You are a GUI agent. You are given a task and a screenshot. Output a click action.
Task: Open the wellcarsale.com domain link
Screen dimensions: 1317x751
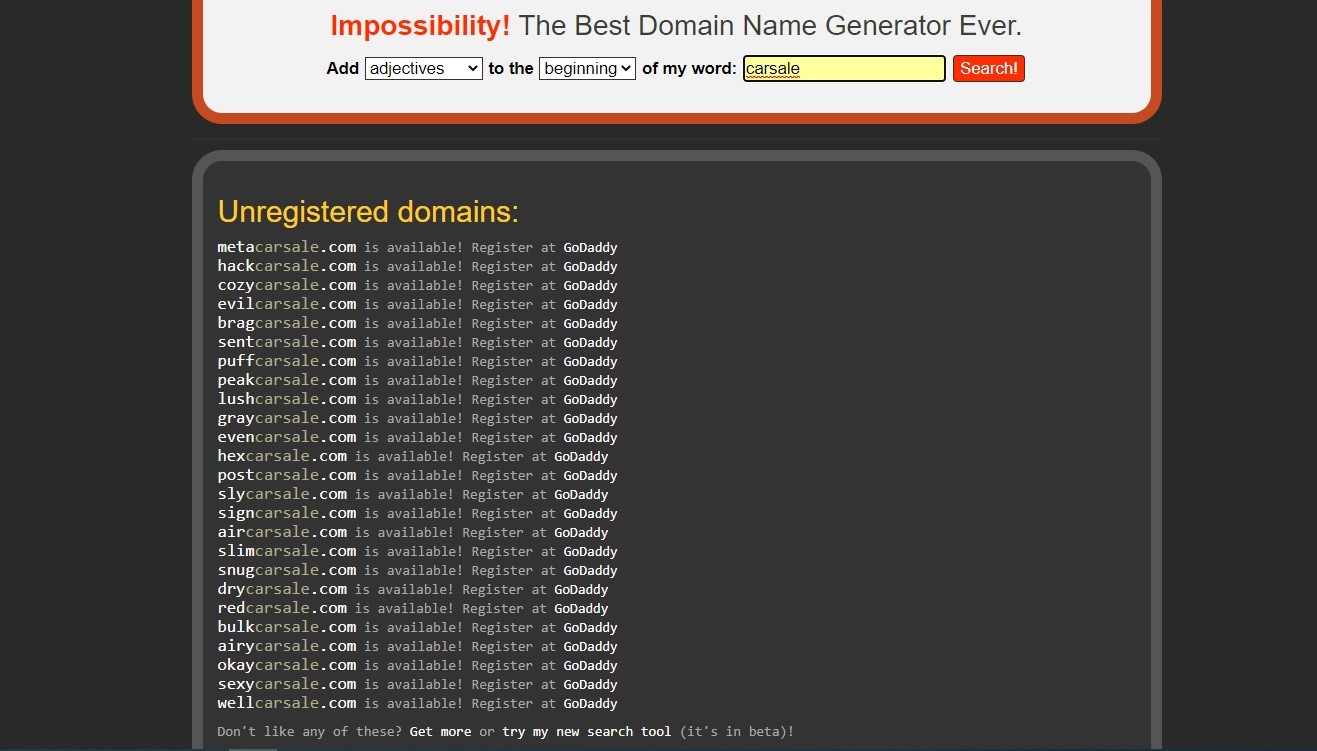pos(287,703)
